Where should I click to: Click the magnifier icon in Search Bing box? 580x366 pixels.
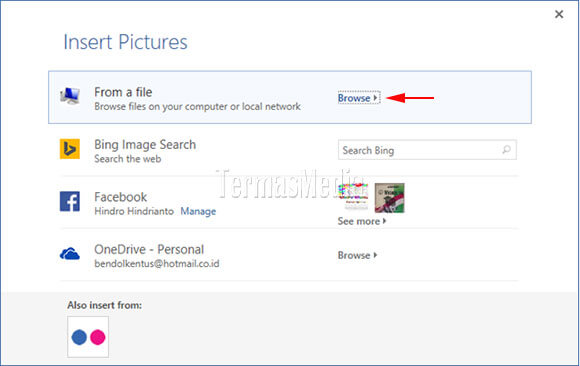(x=506, y=150)
